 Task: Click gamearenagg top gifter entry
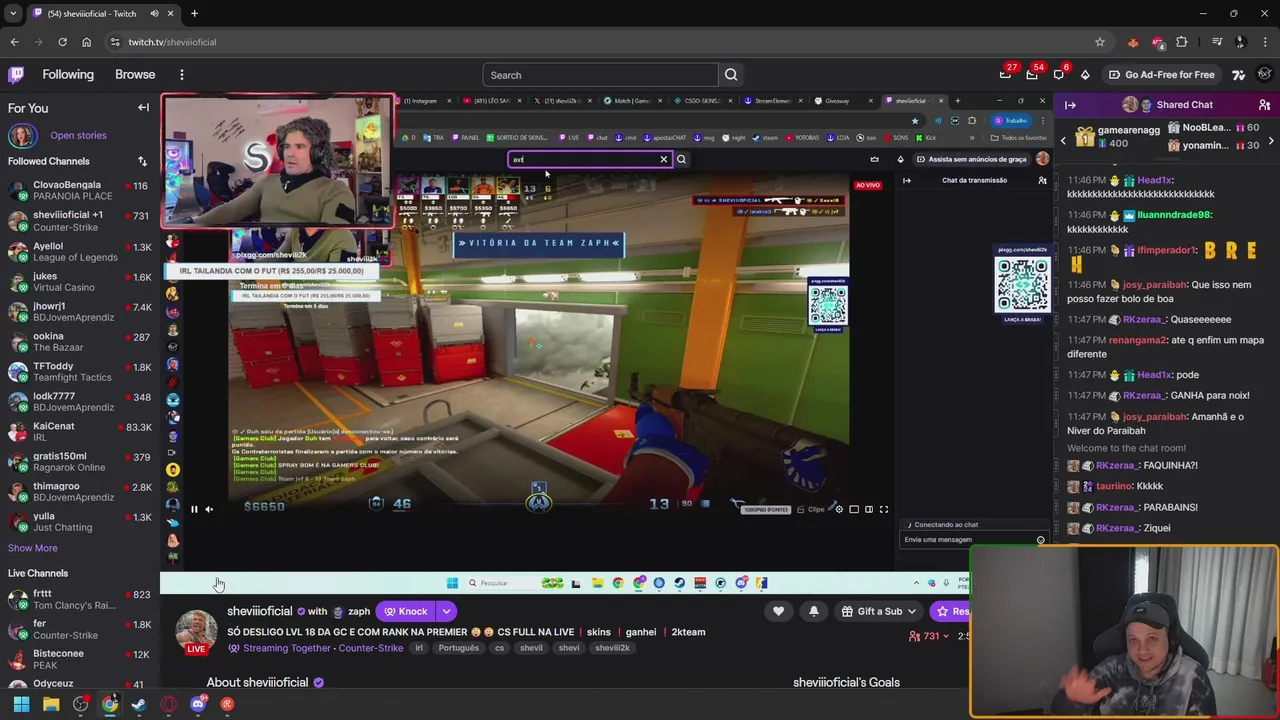point(1118,137)
